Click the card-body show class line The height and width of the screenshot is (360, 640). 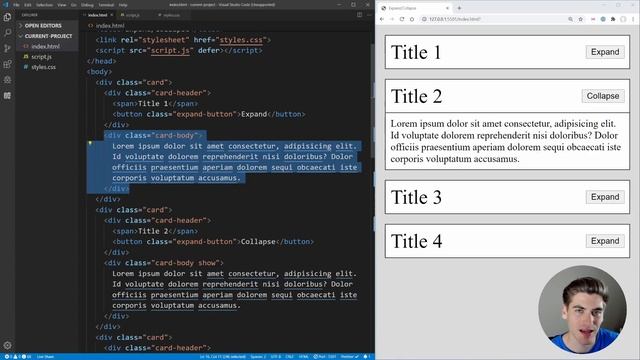[164, 263]
